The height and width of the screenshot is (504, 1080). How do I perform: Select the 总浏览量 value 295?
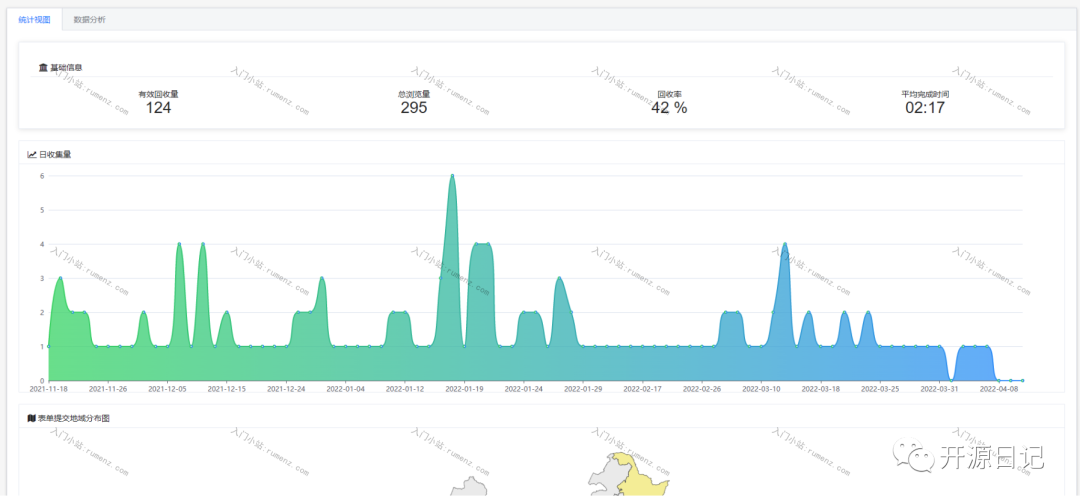point(414,108)
